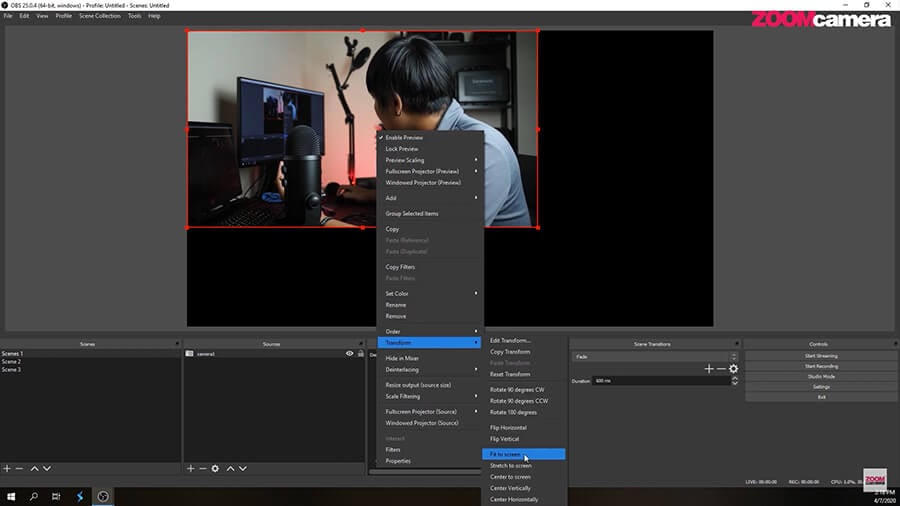Undock the Scene Transitions panel corner icon
Viewport: 900px width, 506px height.
736,344
